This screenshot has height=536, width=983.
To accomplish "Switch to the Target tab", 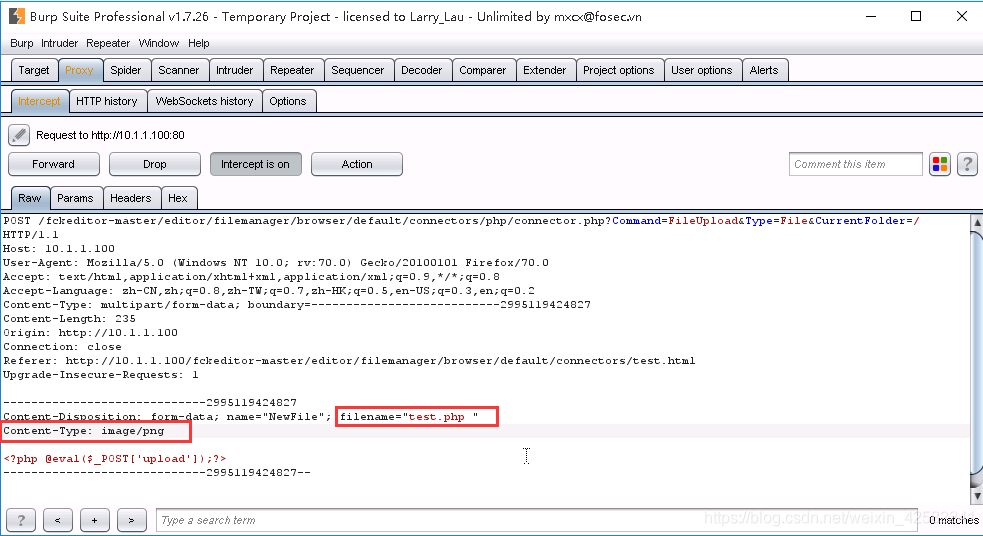I will click(x=34, y=70).
